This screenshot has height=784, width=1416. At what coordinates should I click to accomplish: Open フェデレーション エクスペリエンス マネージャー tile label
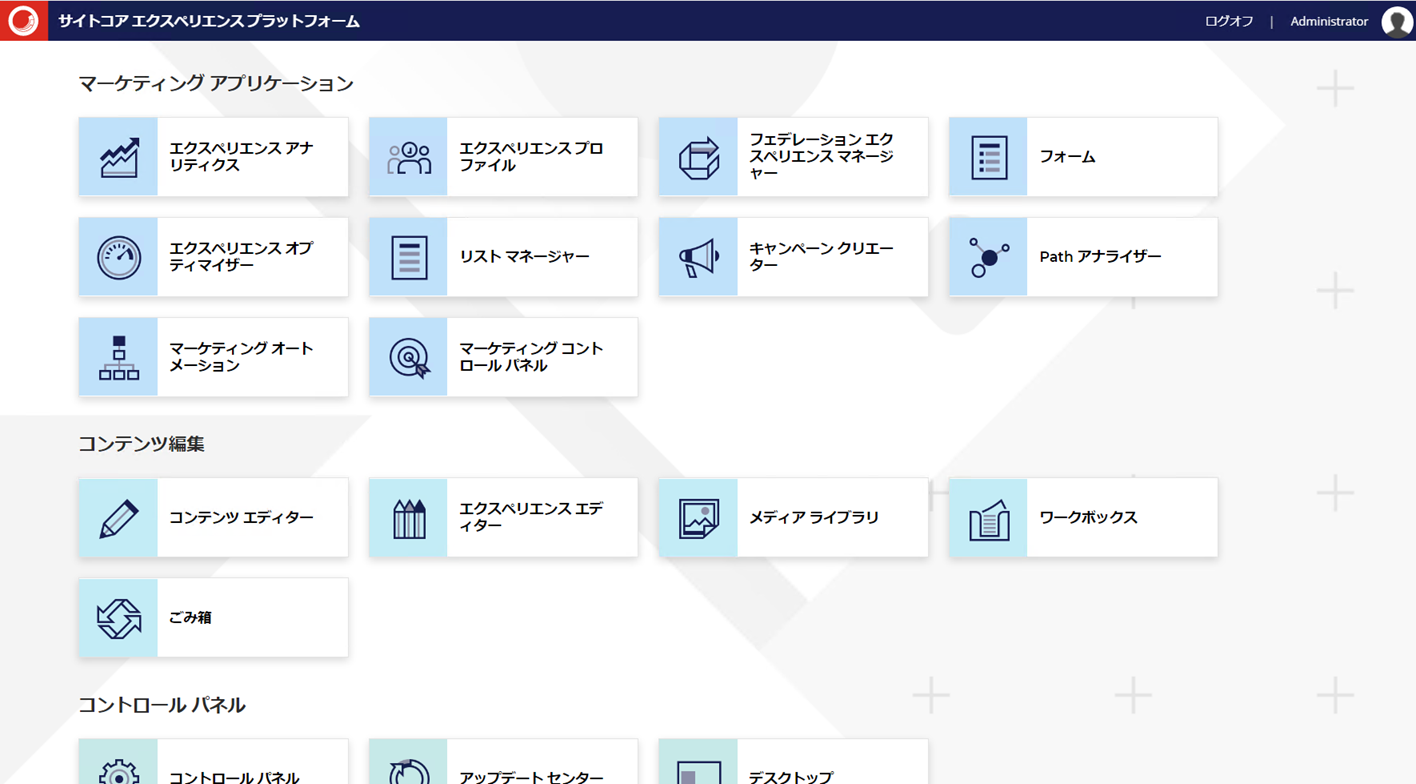coord(821,157)
